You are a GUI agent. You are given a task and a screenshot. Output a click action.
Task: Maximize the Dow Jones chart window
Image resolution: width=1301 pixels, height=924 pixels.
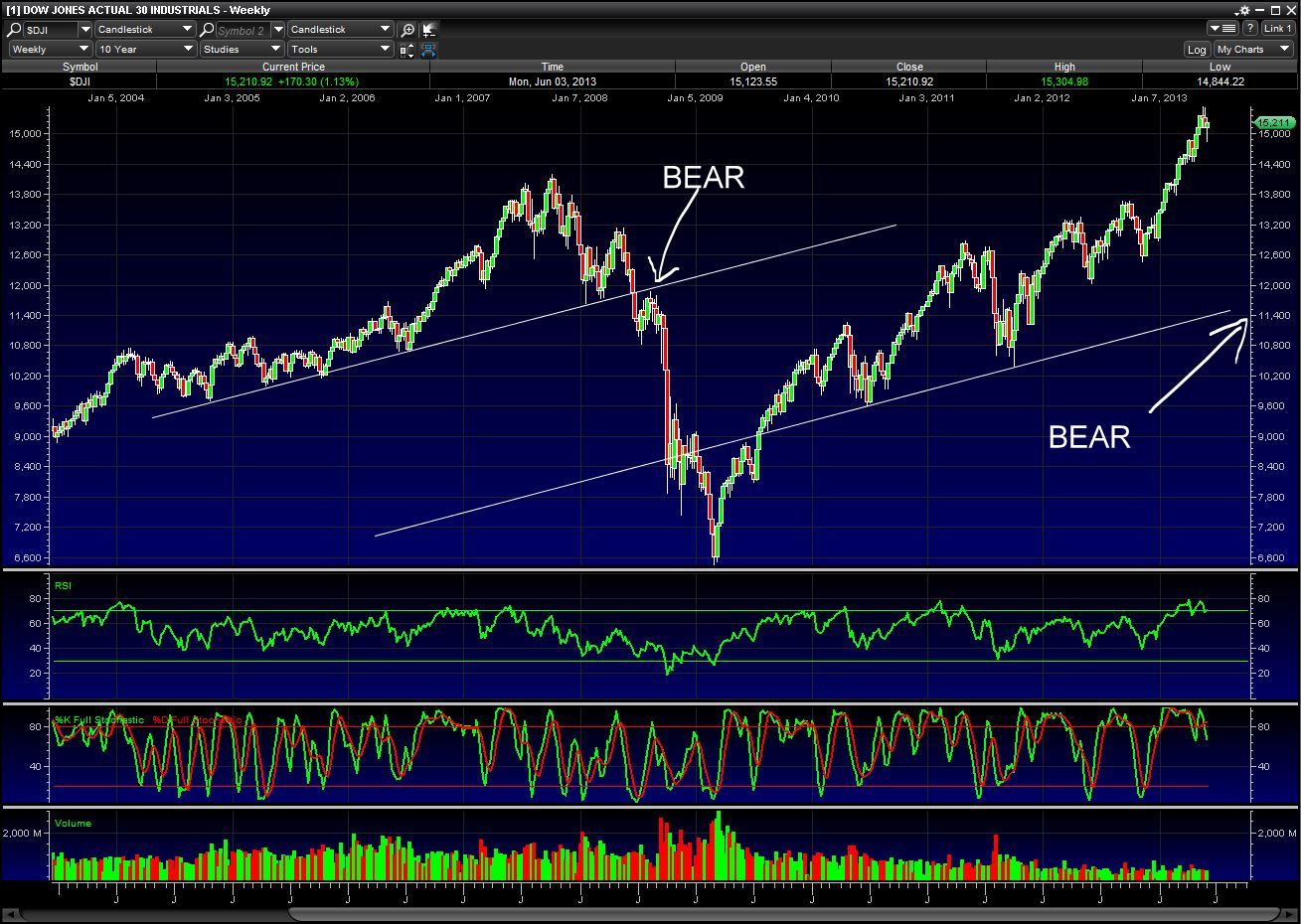click(1275, 10)
